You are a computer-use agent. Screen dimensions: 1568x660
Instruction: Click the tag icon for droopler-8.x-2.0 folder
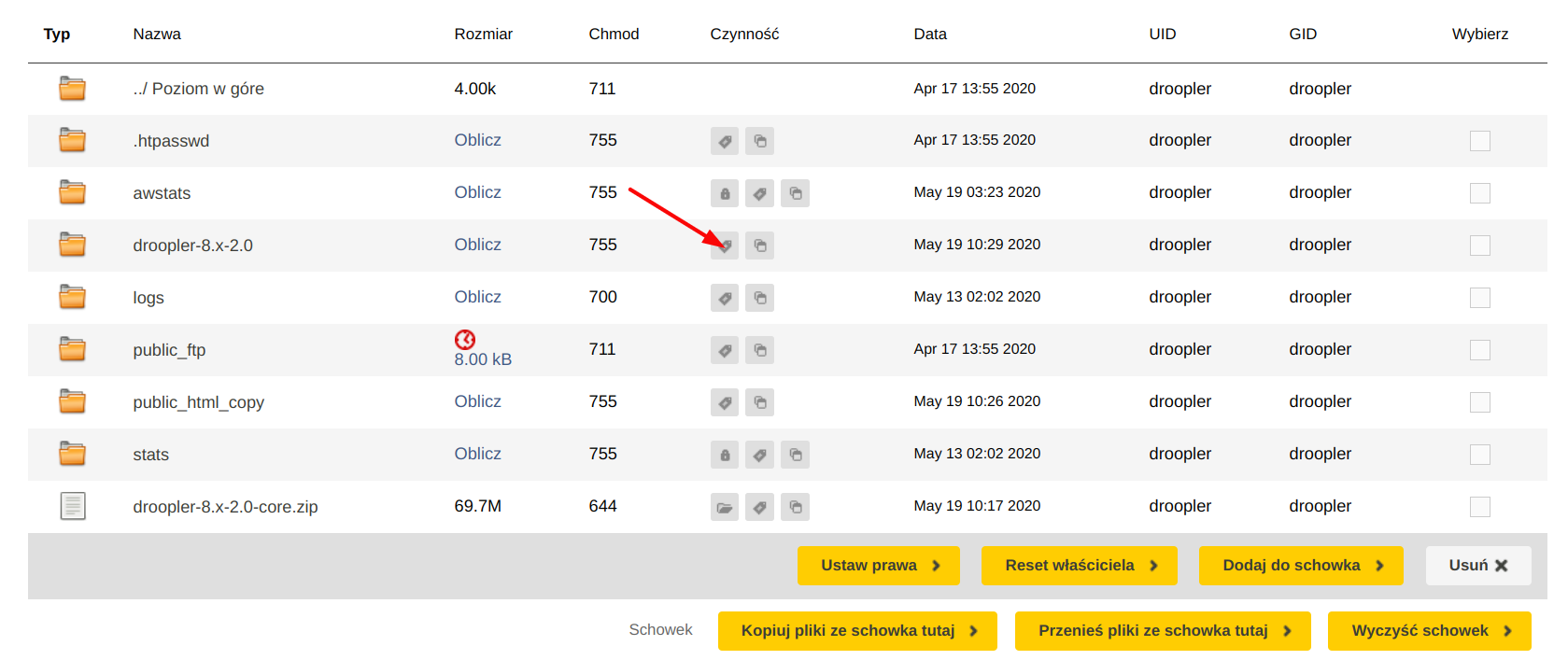[725, 246]
